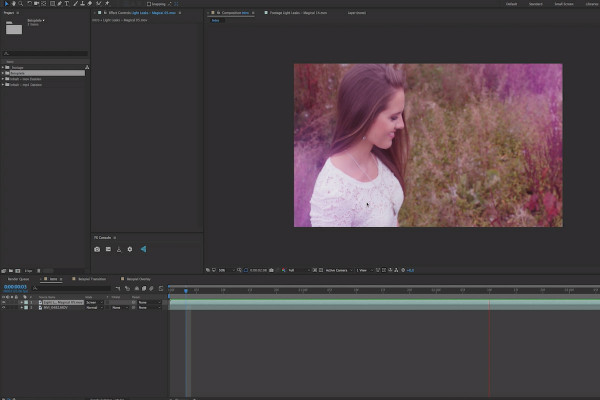The height and width of the screenshot is (400, 600).
Task: Open Normal blending mode dropdown
Action: coord(94,308)
